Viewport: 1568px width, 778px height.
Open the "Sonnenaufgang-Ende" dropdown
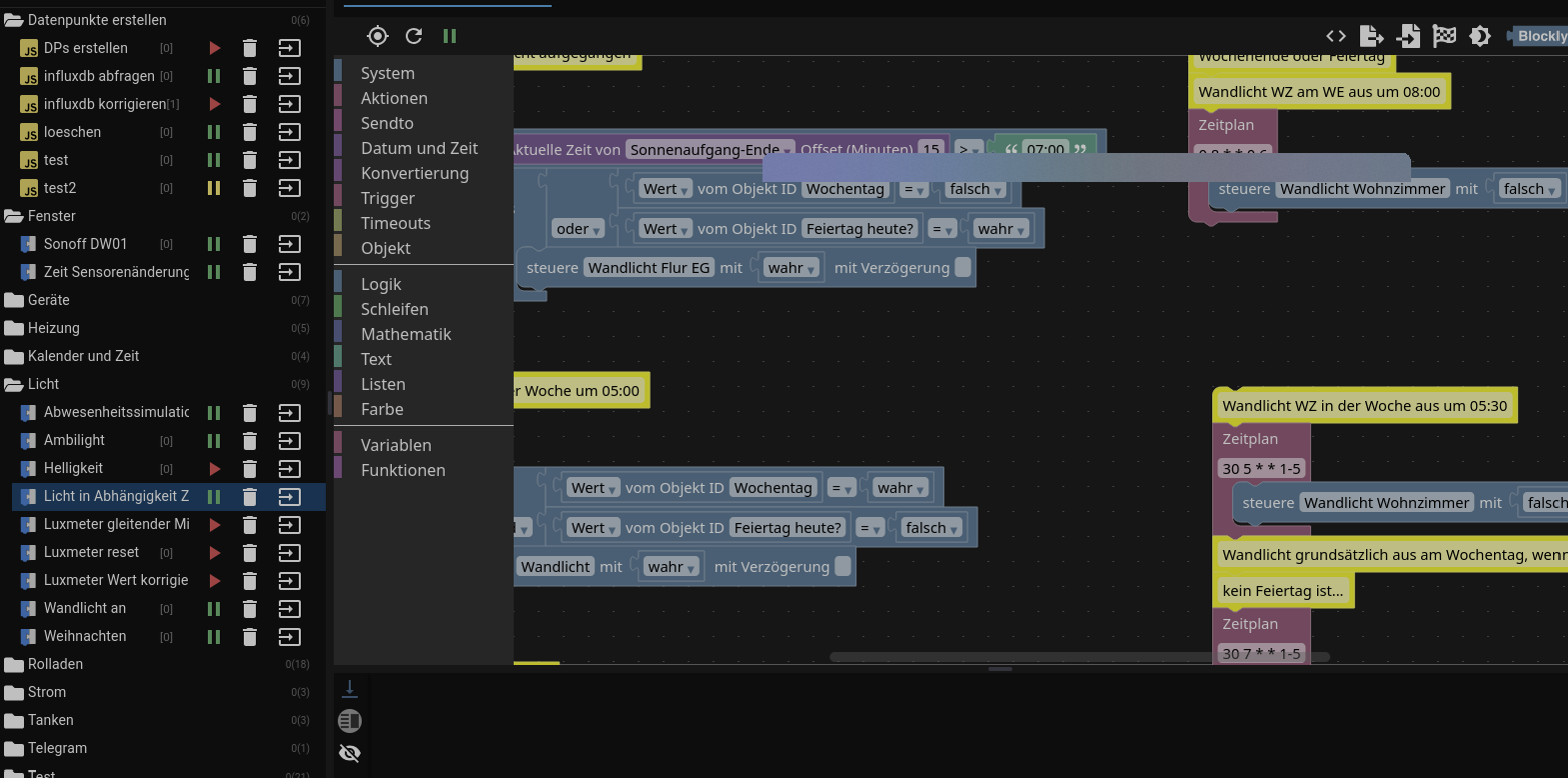(711, 150)
